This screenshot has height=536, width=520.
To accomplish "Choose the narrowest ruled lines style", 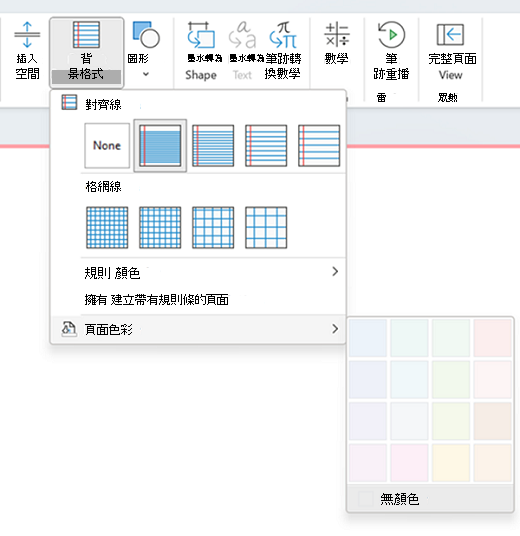I will click(x=160, y=146).
